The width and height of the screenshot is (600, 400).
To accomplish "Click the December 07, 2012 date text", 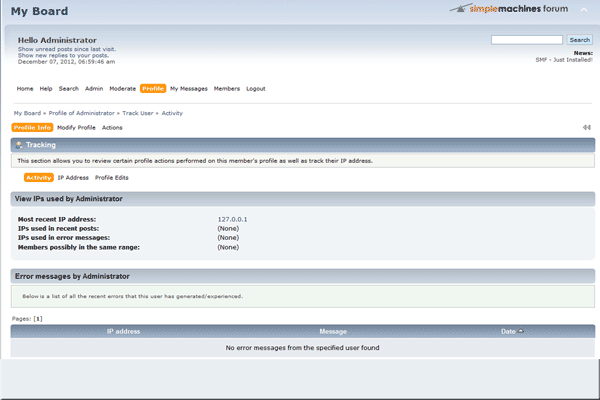I will point(66,62).
